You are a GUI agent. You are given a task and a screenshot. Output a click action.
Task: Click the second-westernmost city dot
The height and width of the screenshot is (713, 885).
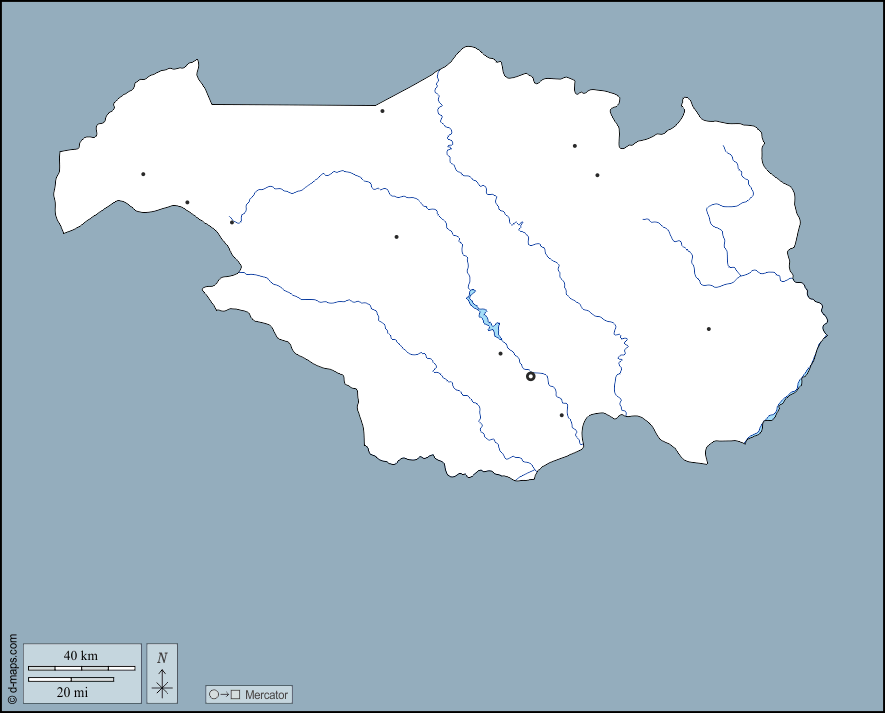click(x=187, y=202)
